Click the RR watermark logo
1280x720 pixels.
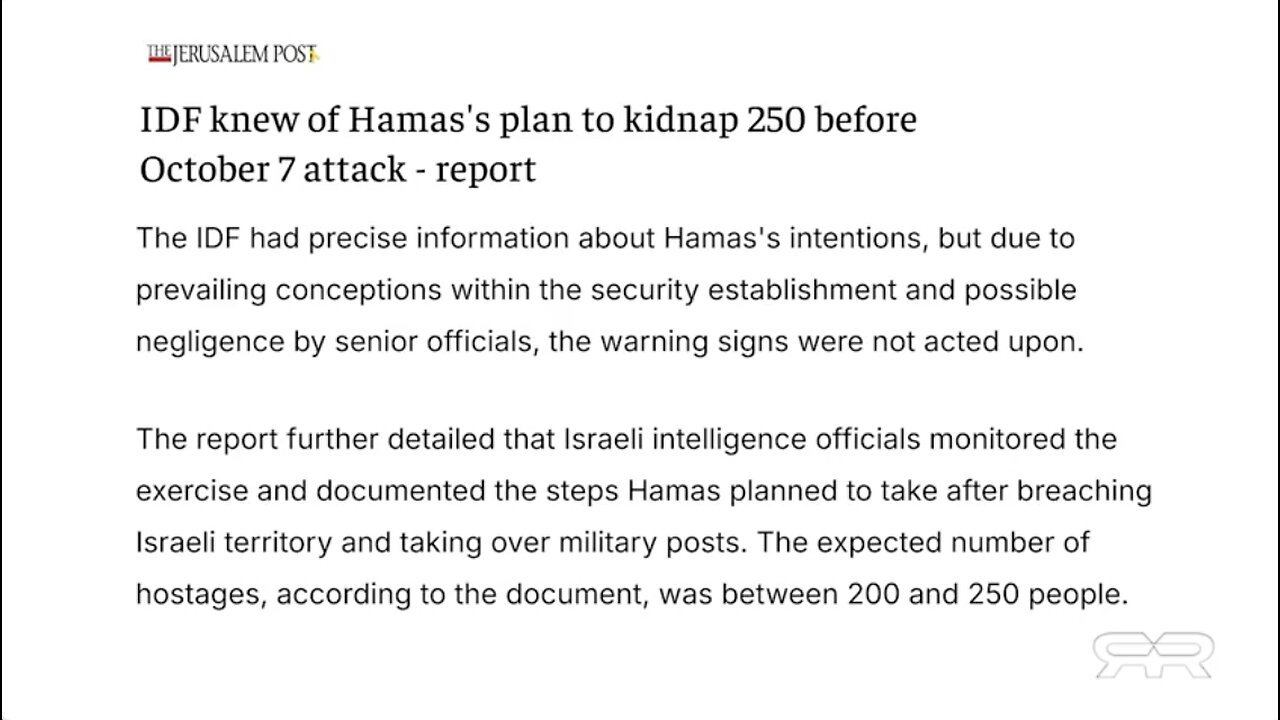1153,656
